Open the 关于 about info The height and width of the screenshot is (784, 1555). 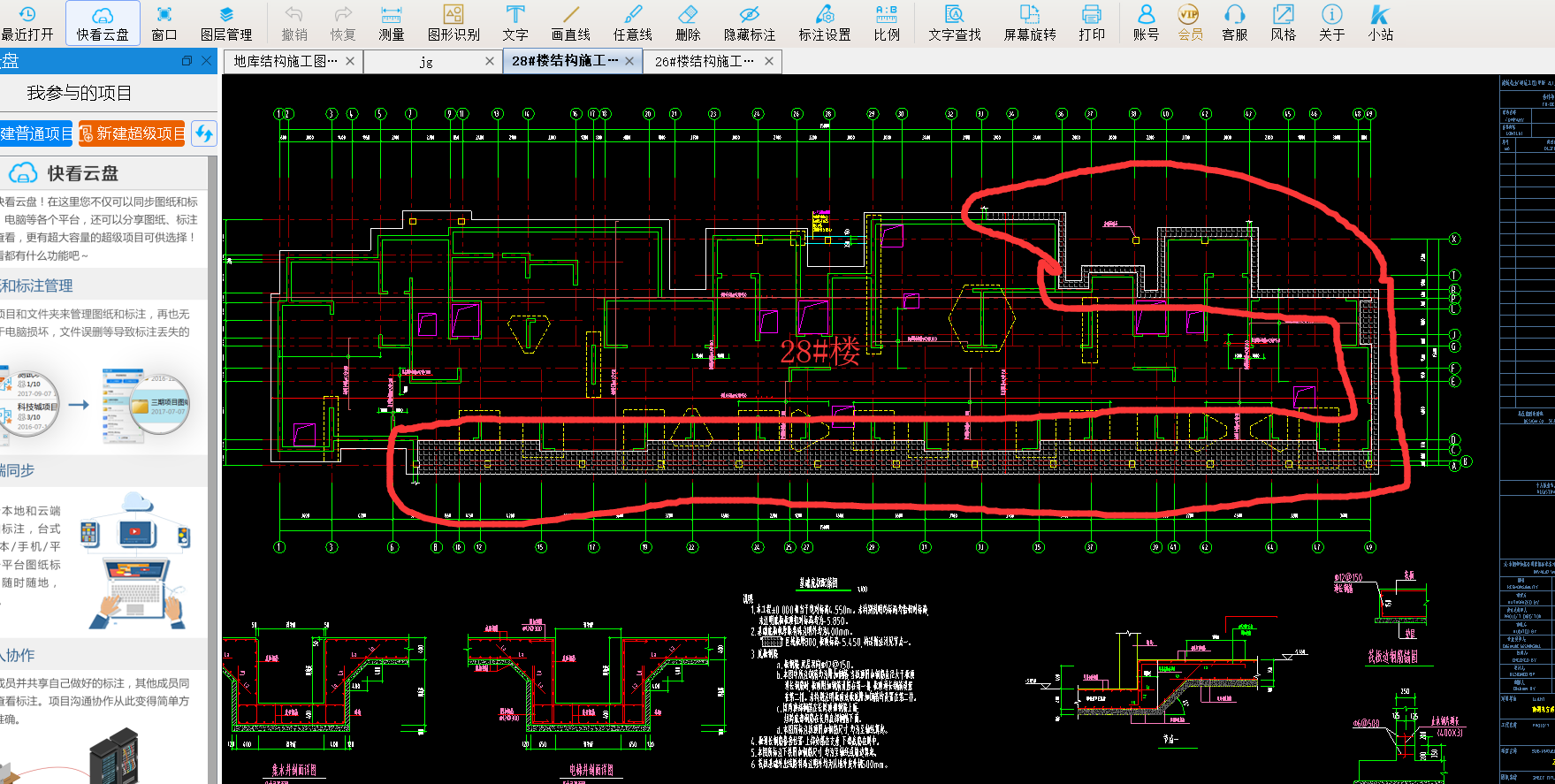point(1332,23)
